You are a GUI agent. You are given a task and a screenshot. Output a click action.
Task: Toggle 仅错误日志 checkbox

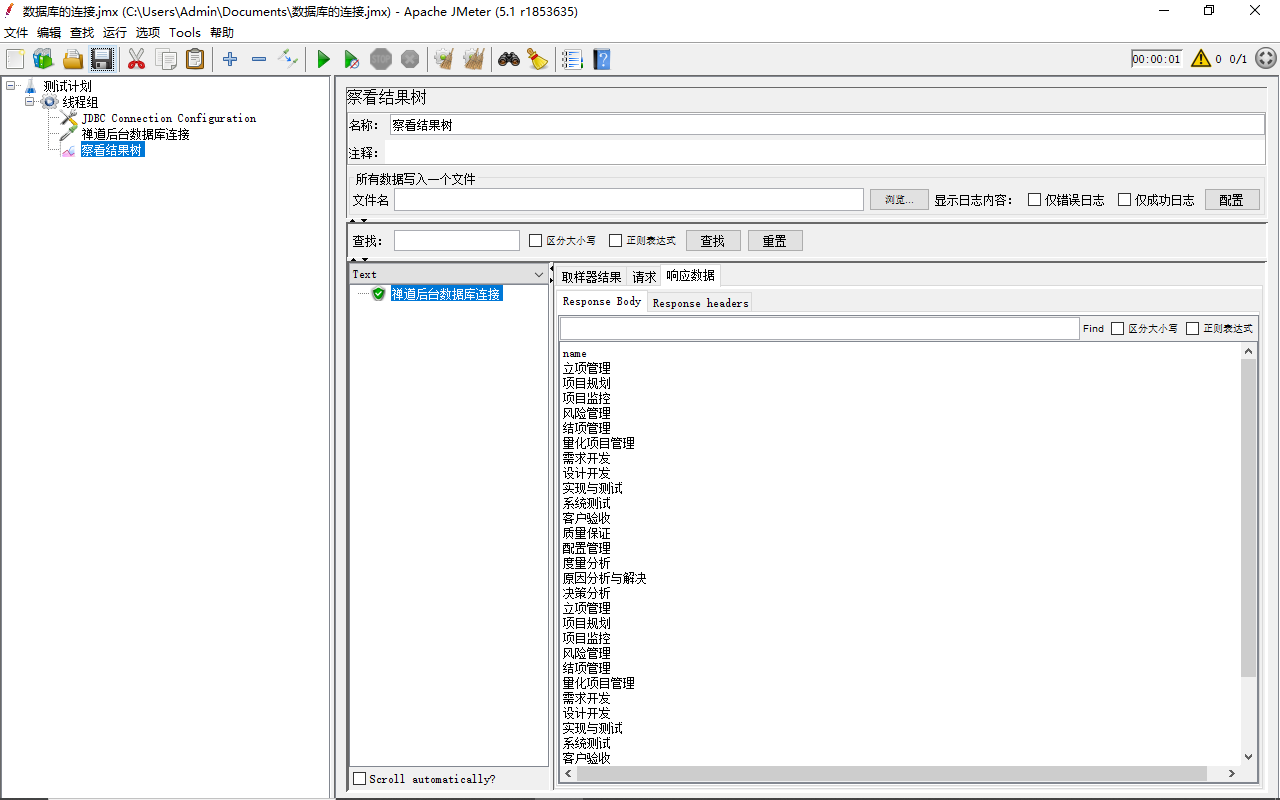pos(1035,199)
